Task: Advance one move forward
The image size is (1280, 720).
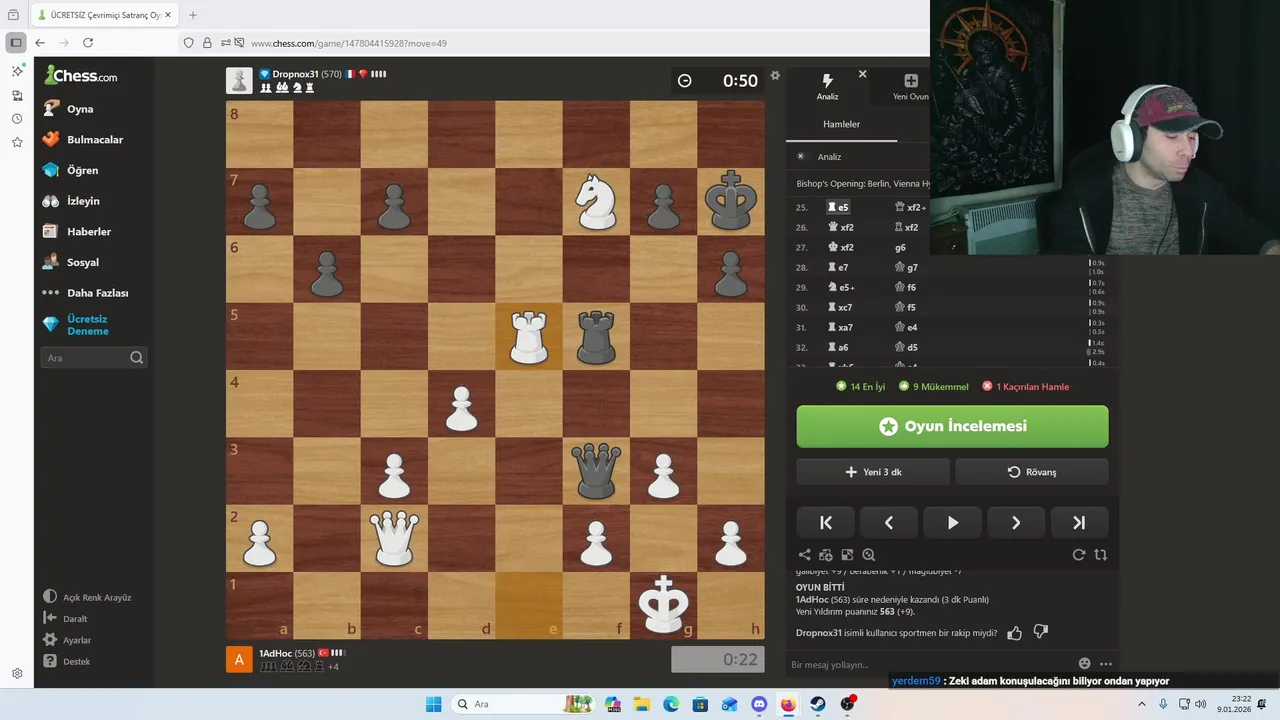Action: [1015, 522]
